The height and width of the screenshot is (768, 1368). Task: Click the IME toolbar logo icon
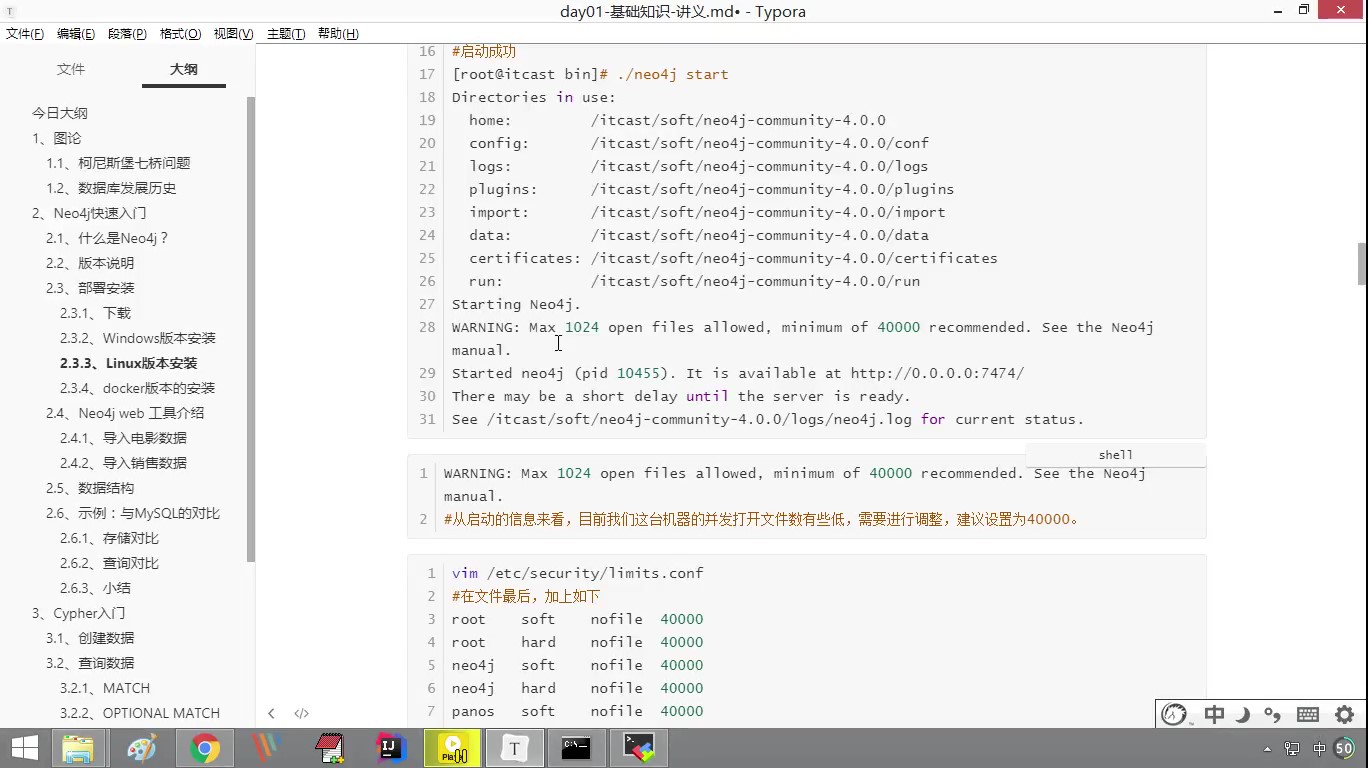(x=1174, y=714)
